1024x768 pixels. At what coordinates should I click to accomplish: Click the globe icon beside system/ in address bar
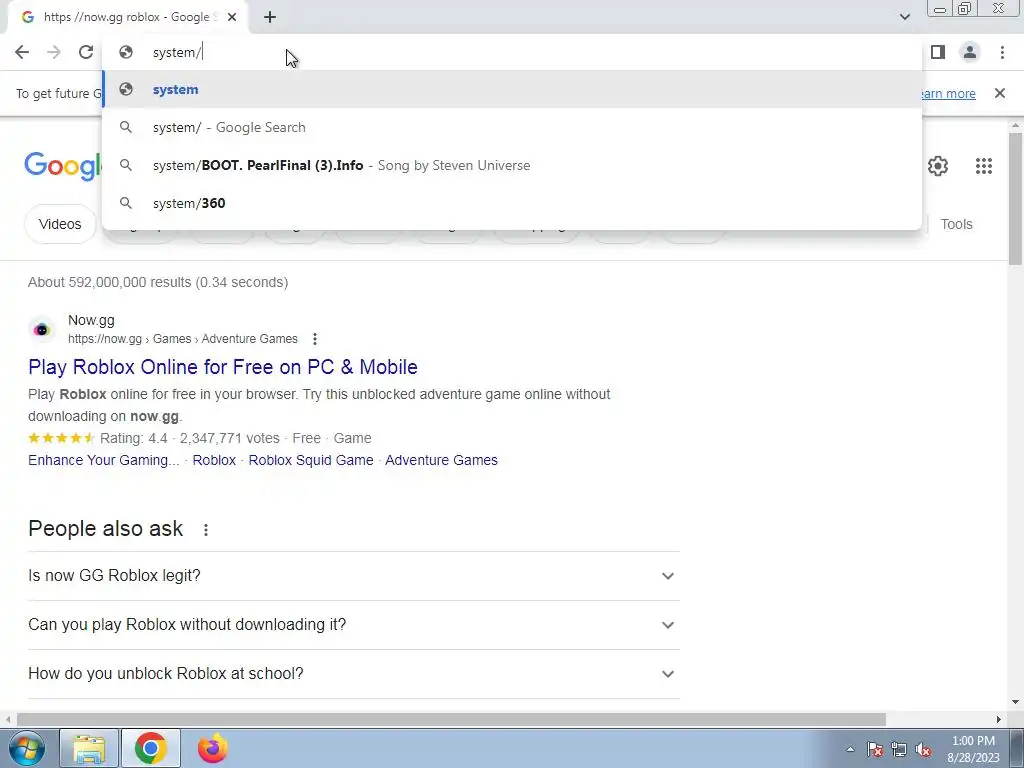tap(126, 52)
